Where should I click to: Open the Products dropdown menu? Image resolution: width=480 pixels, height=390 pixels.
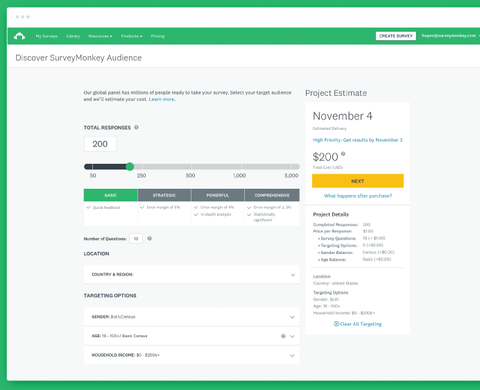click(131, 36)
